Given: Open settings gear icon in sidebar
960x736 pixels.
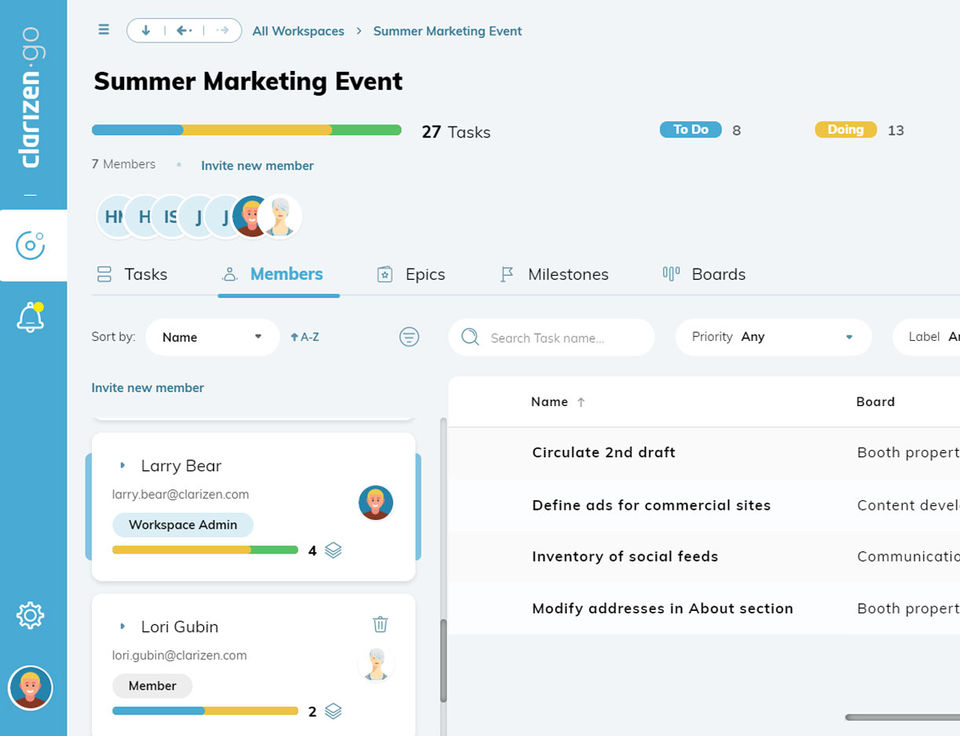Looking at the screenshot, I should click(x=30, y=615).
